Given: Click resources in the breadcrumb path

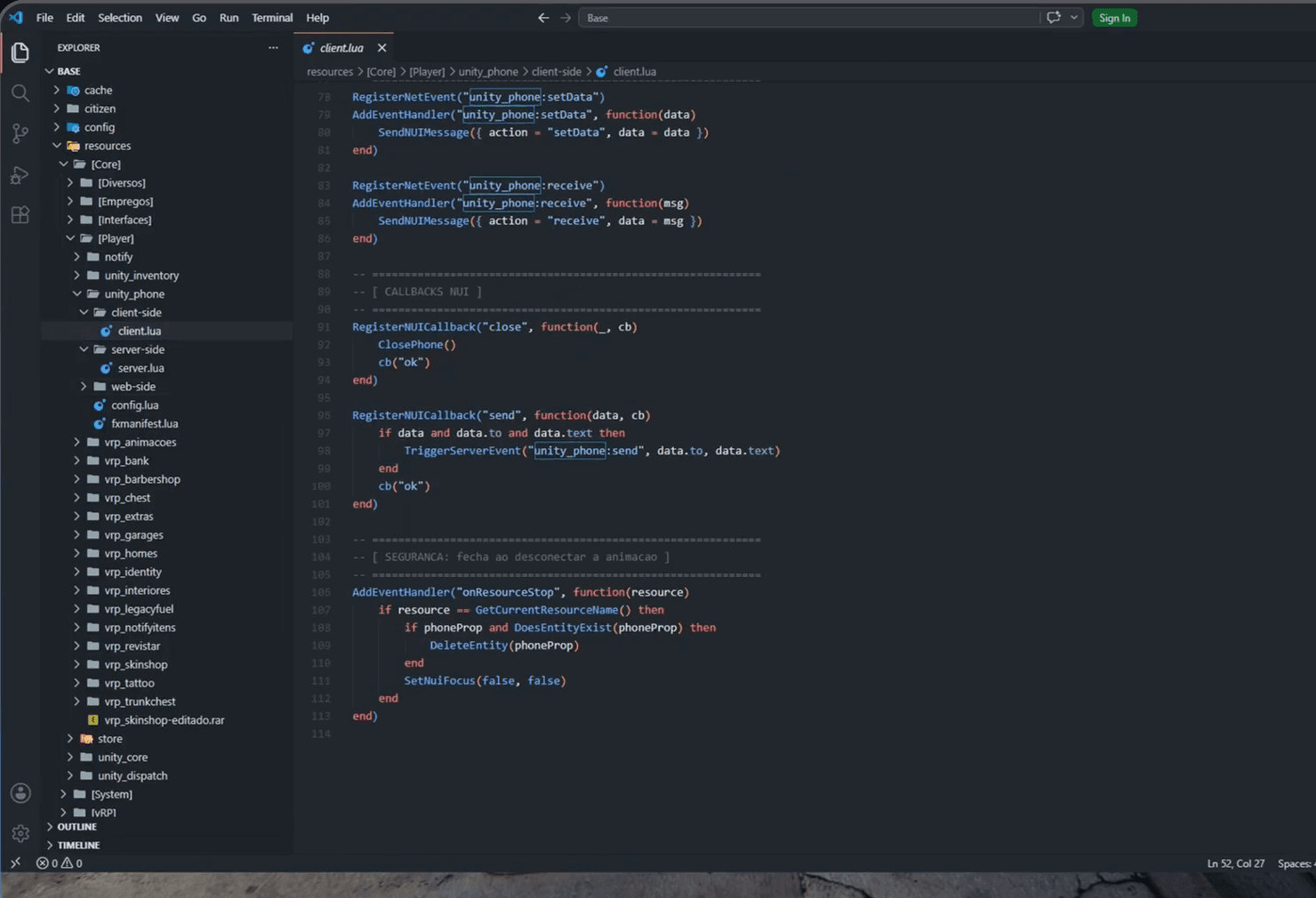Looking at the screenshot, I should (x=330, y=72).
